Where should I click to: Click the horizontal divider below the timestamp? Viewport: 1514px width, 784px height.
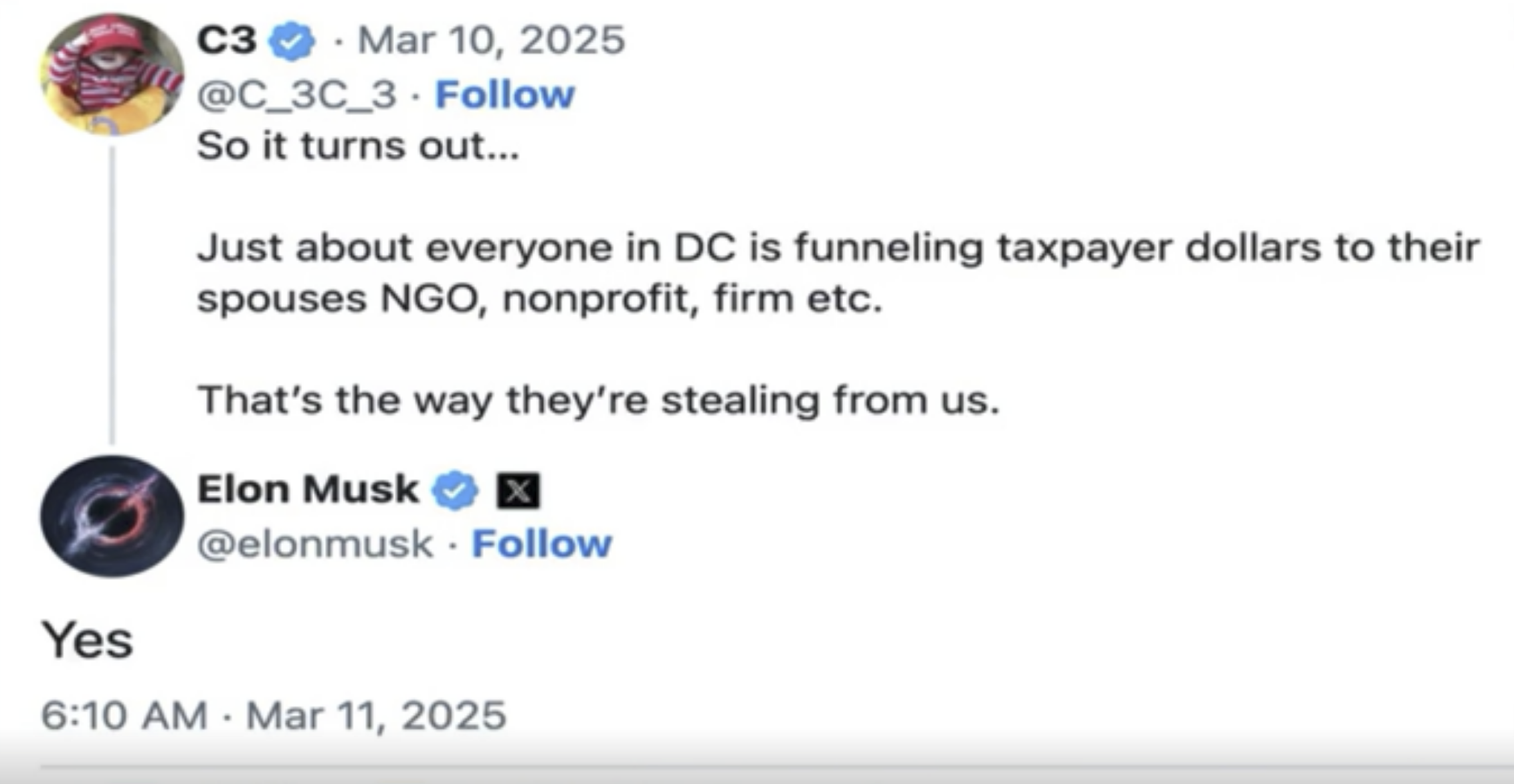click(776, 766)
